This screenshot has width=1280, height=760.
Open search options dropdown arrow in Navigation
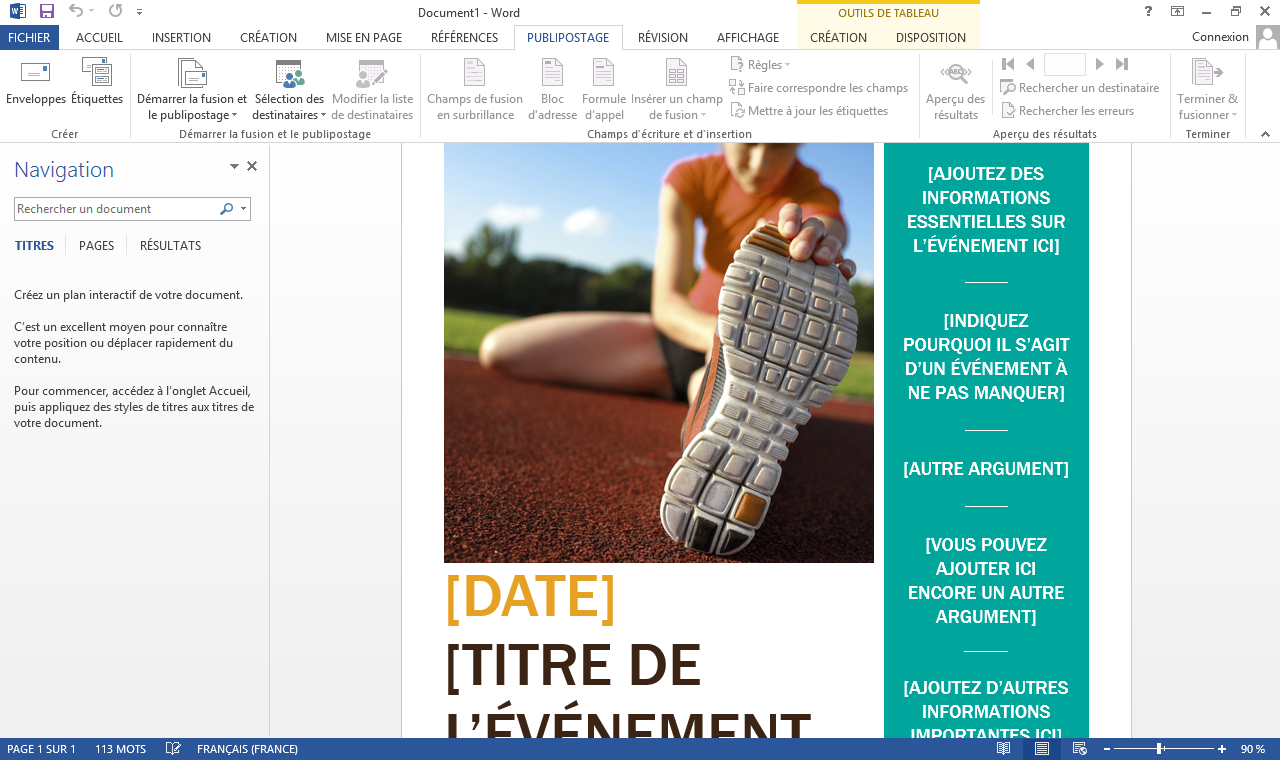click(243, 209)
